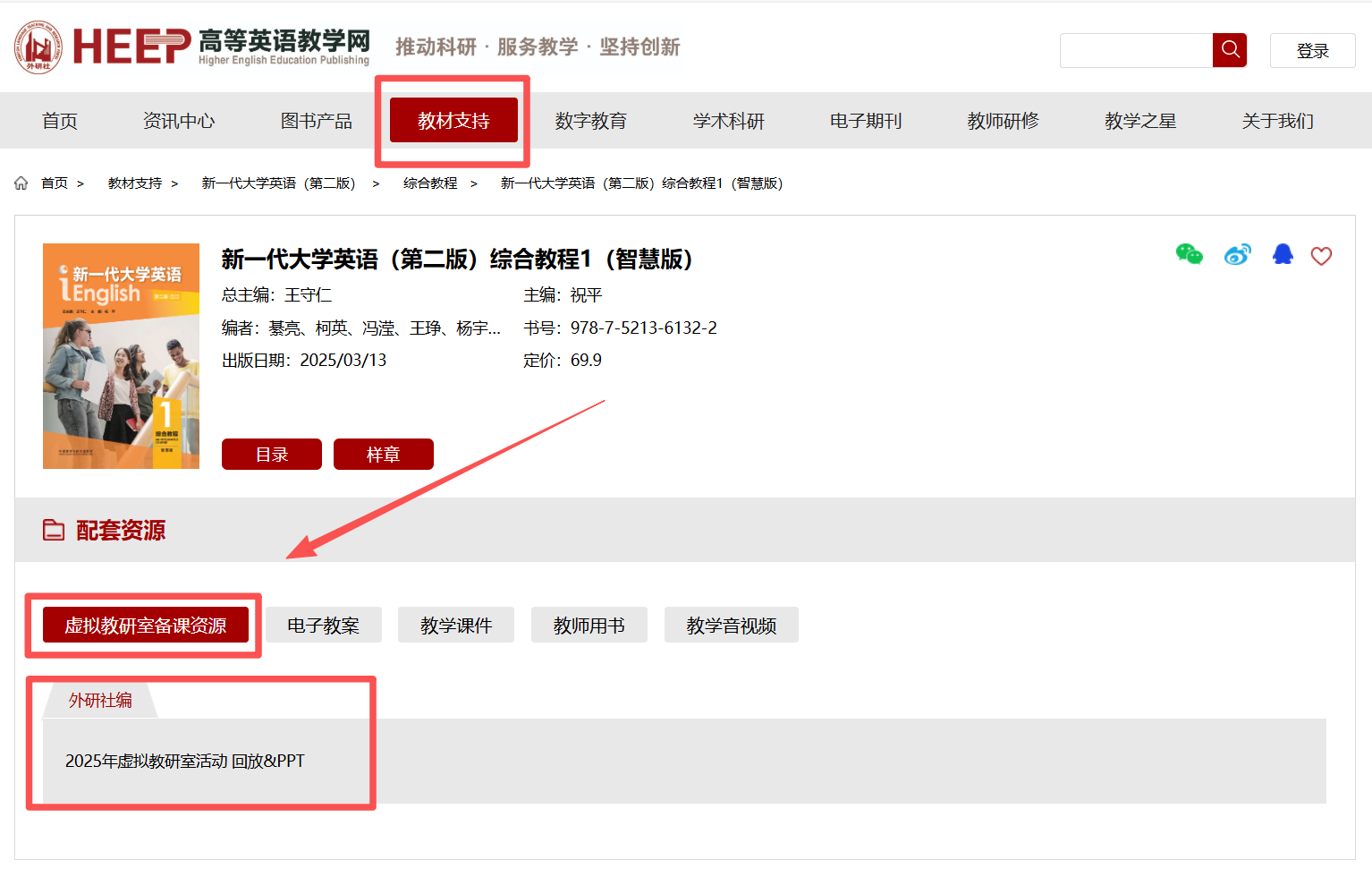This screenshot has height=877, width=1372.
Task: Select the 教学课件 resource tab
Action: click(456, 626)
